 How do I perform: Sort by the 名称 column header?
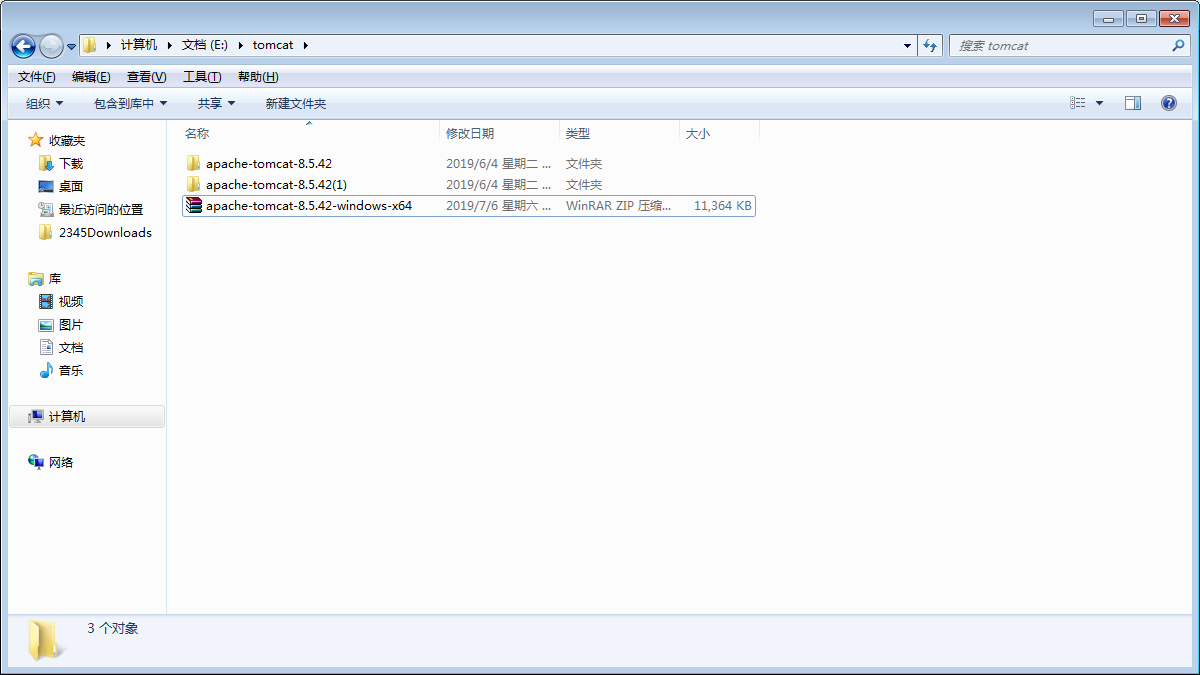coord(309,133)
